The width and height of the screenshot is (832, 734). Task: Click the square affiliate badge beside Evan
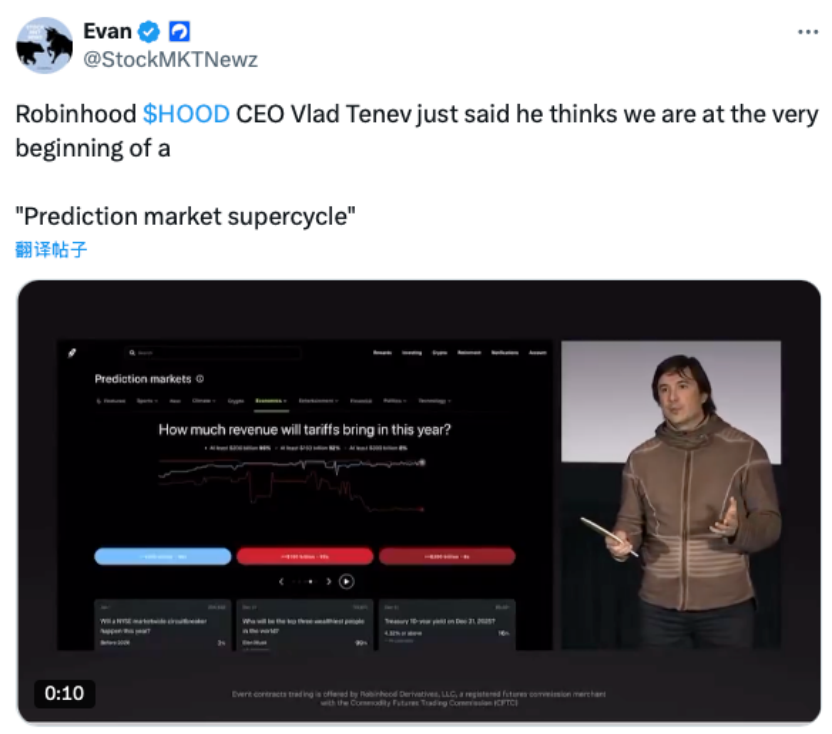pyautogui.click(x=179, y=32)
